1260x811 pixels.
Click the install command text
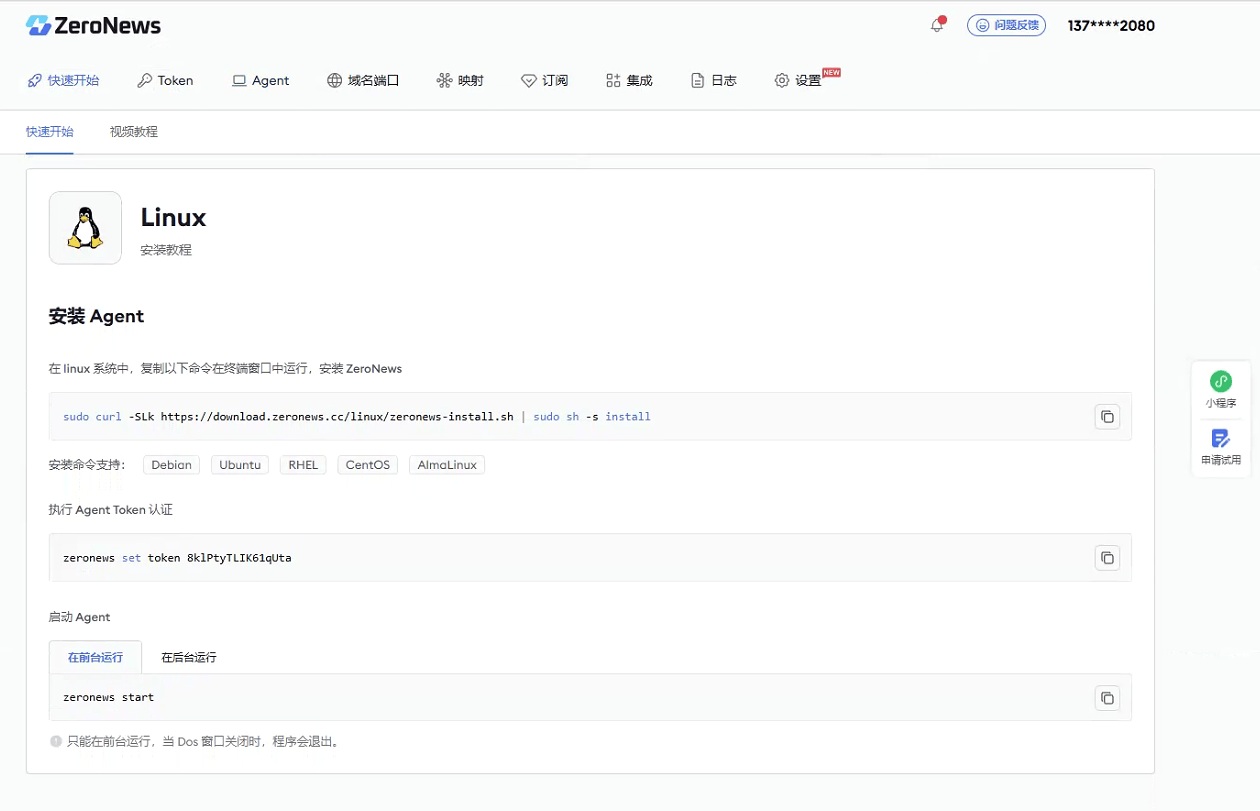pyautogui.click(x=357, y=417)
